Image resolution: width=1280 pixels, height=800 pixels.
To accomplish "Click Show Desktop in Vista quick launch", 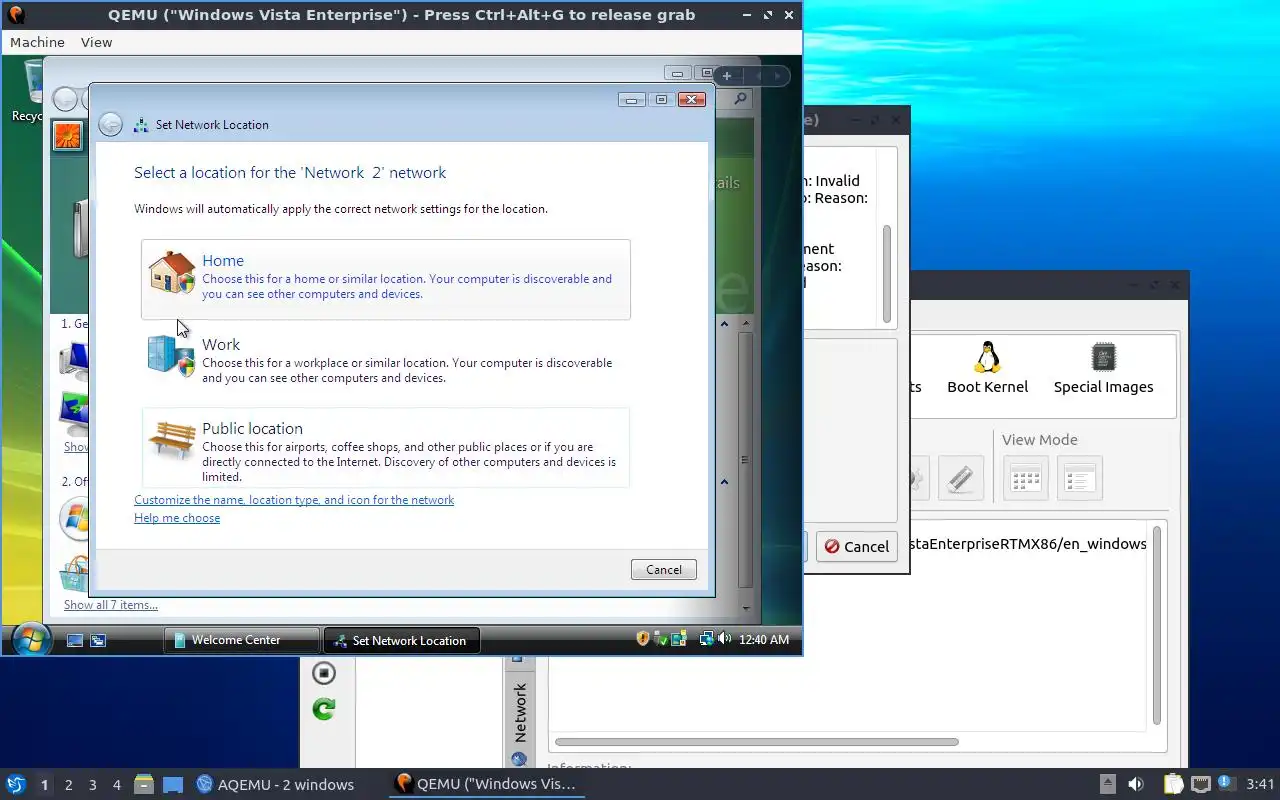I will (x=75, y=640).
